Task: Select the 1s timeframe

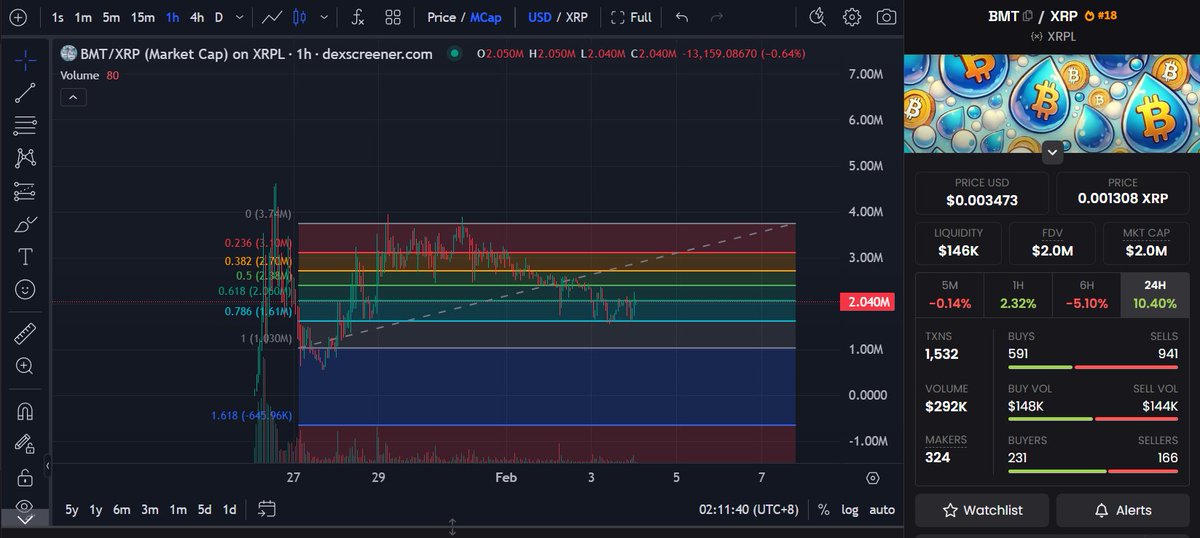Action: coord(58,17)
